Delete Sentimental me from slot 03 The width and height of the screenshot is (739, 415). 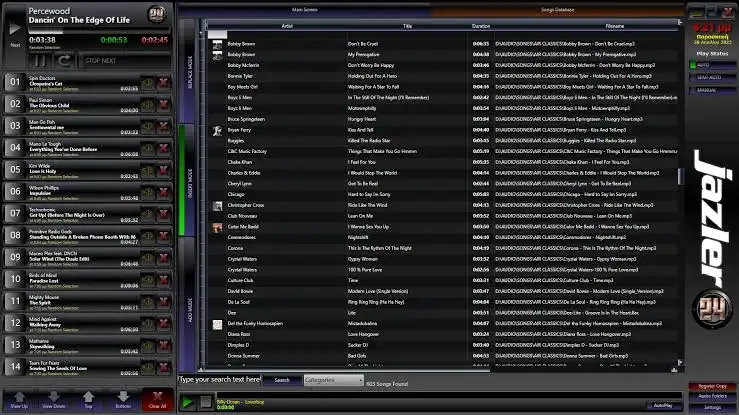pyautogui.click(x=164, y=126)
